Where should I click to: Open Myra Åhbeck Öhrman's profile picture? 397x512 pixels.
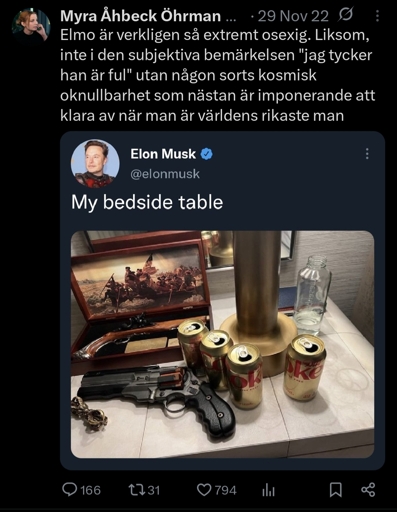coord(30,26)
